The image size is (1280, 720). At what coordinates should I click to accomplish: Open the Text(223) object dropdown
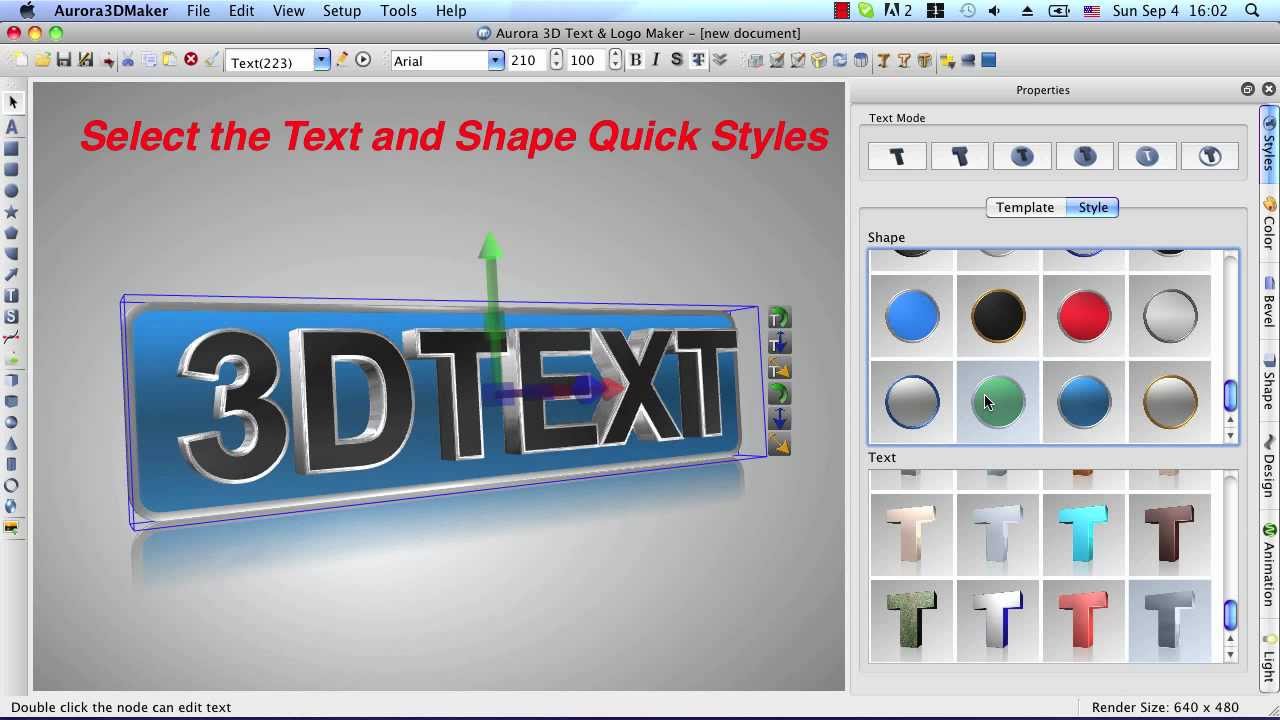[321, 61]
